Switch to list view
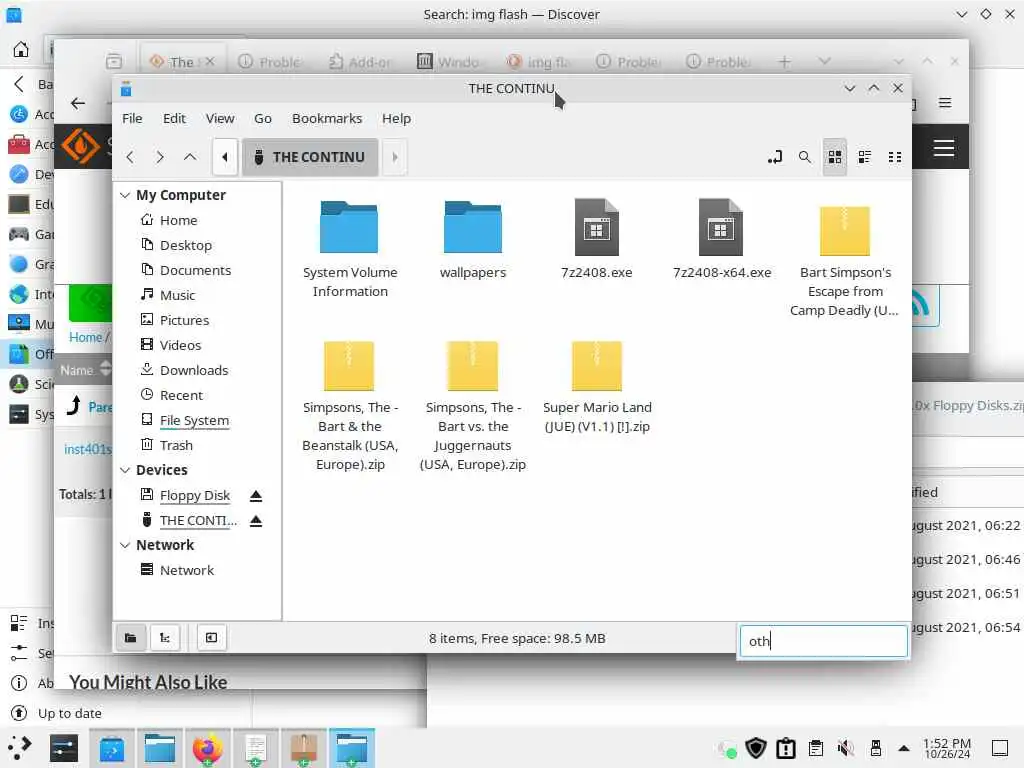The height and width of the screenshot is (768, 1024). click(x=865, y=157)
